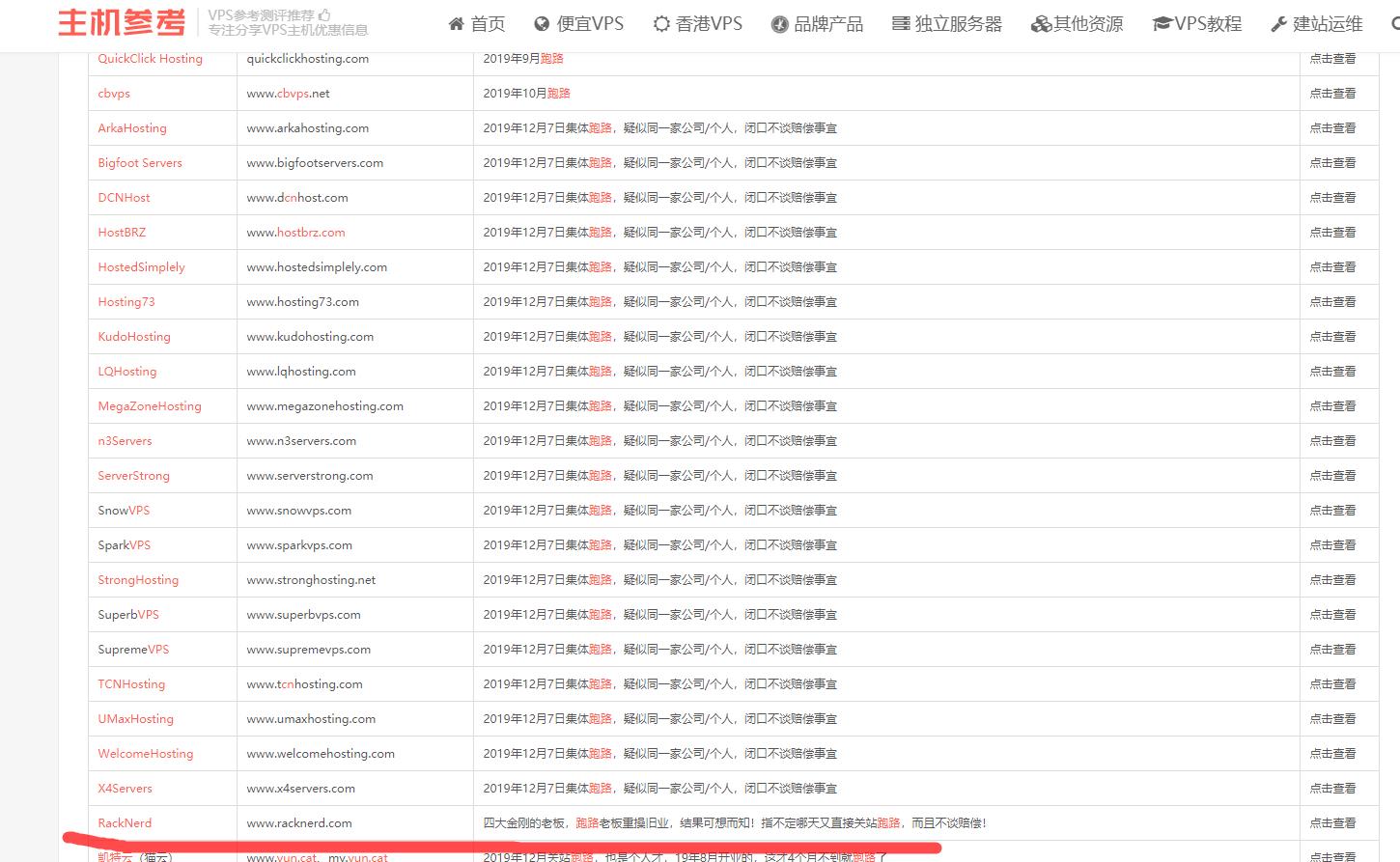Viewport: 1400px width, 862px height.
Task: Click 点击查看 in the QuickClick Hosting row
Action: point(1332,59)
